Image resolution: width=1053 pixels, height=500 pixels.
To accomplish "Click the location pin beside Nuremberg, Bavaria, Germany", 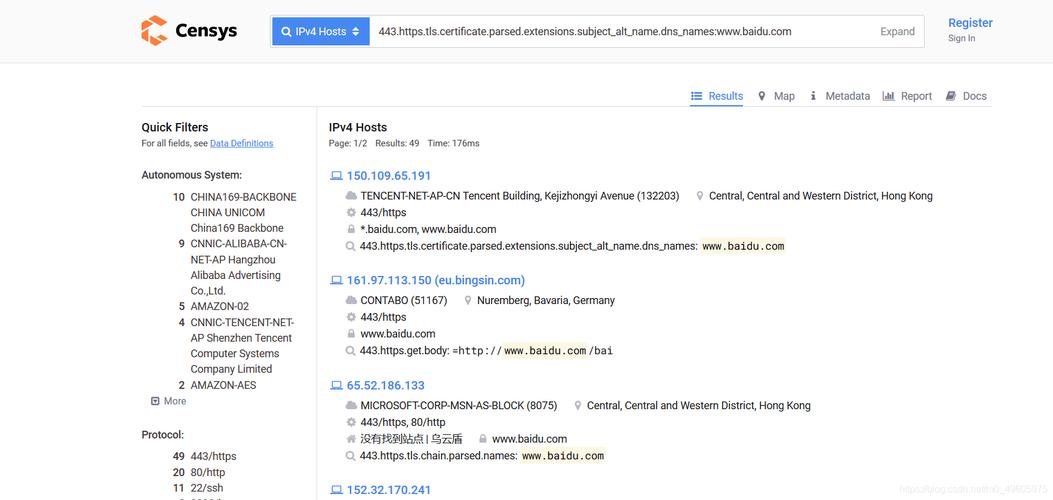I will pos(468,301).
